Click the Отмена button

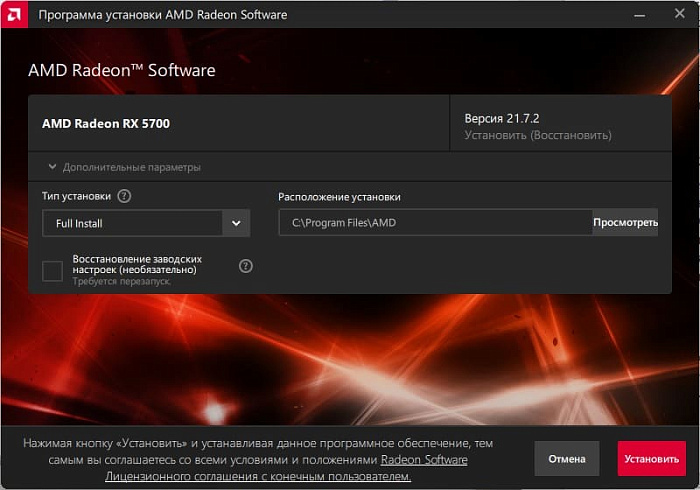point(567,459)
